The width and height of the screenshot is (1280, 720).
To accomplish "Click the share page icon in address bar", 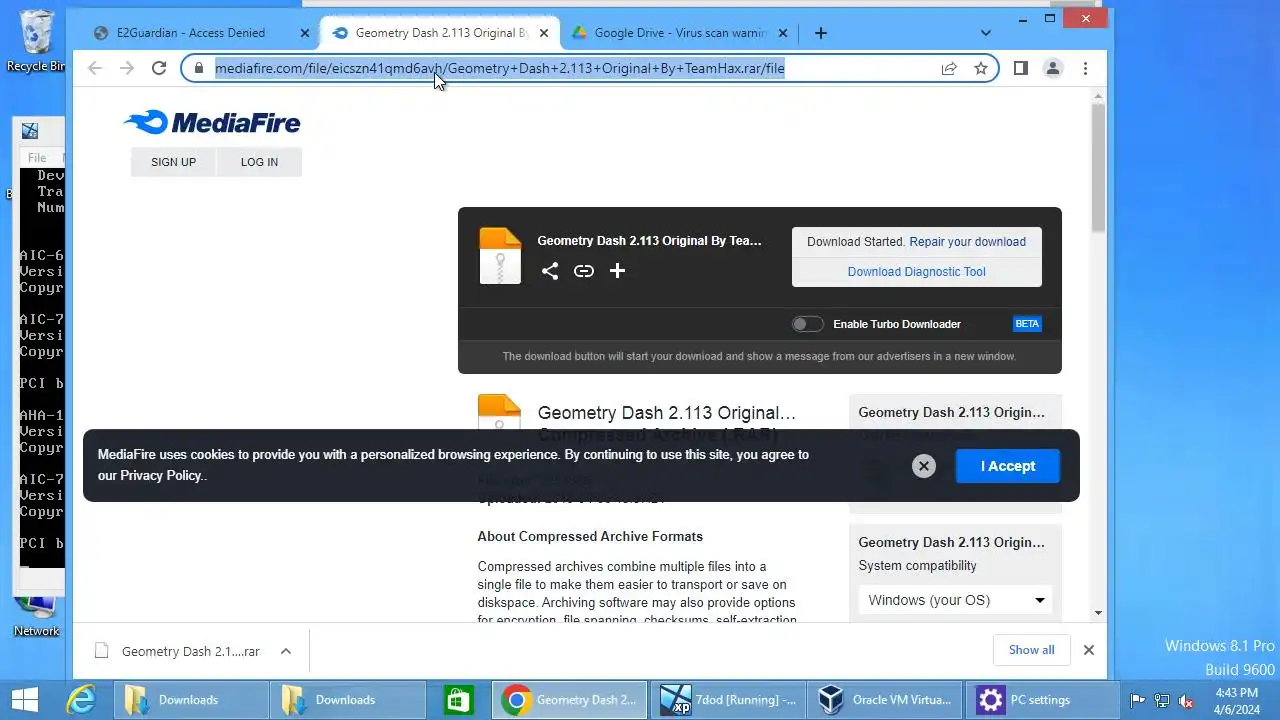I will (x=949, y=68).
